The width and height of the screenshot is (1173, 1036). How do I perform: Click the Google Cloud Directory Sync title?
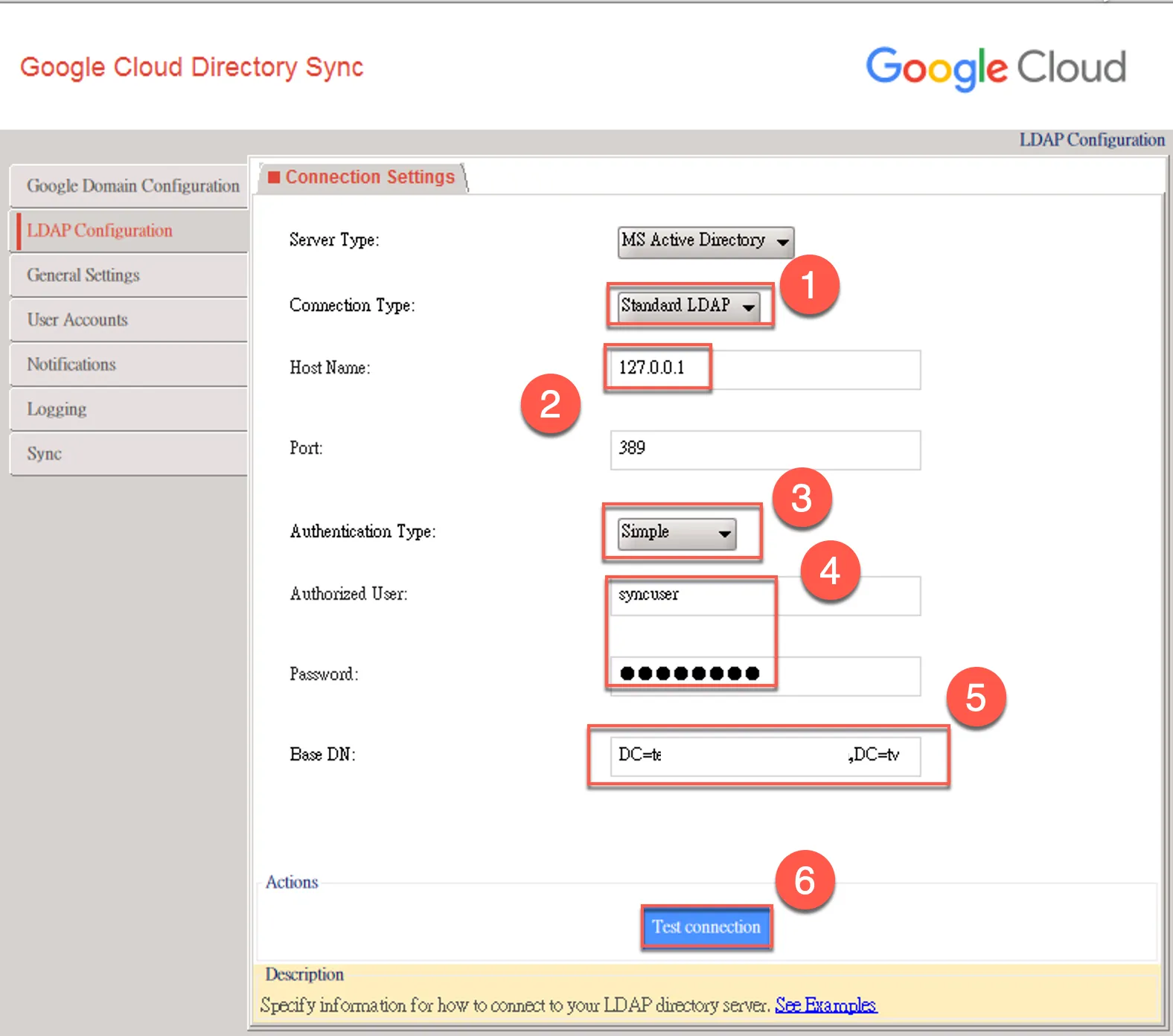click(191, 67)
